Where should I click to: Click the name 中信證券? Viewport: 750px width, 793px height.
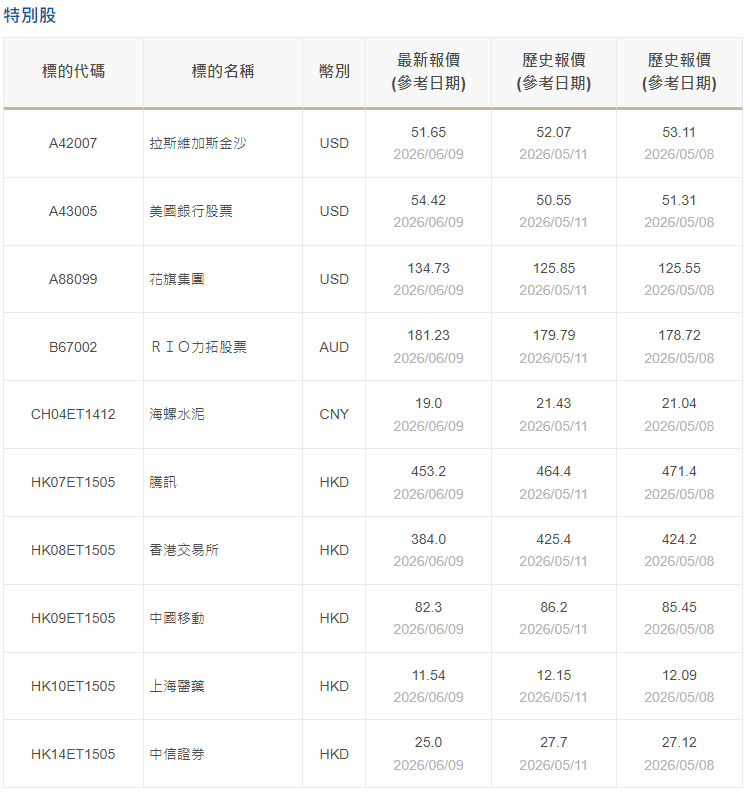pos(177,755)
